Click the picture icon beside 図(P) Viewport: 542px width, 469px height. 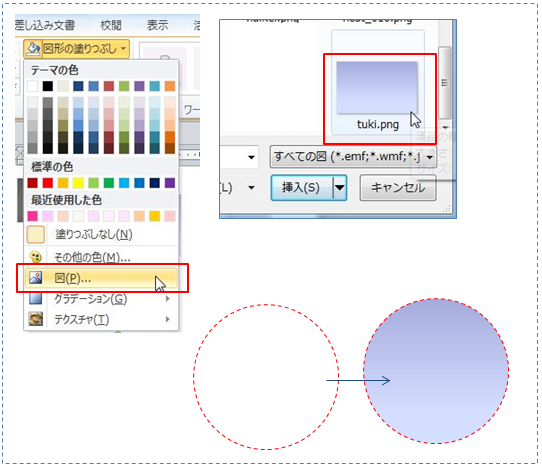[x=36, y=278]
